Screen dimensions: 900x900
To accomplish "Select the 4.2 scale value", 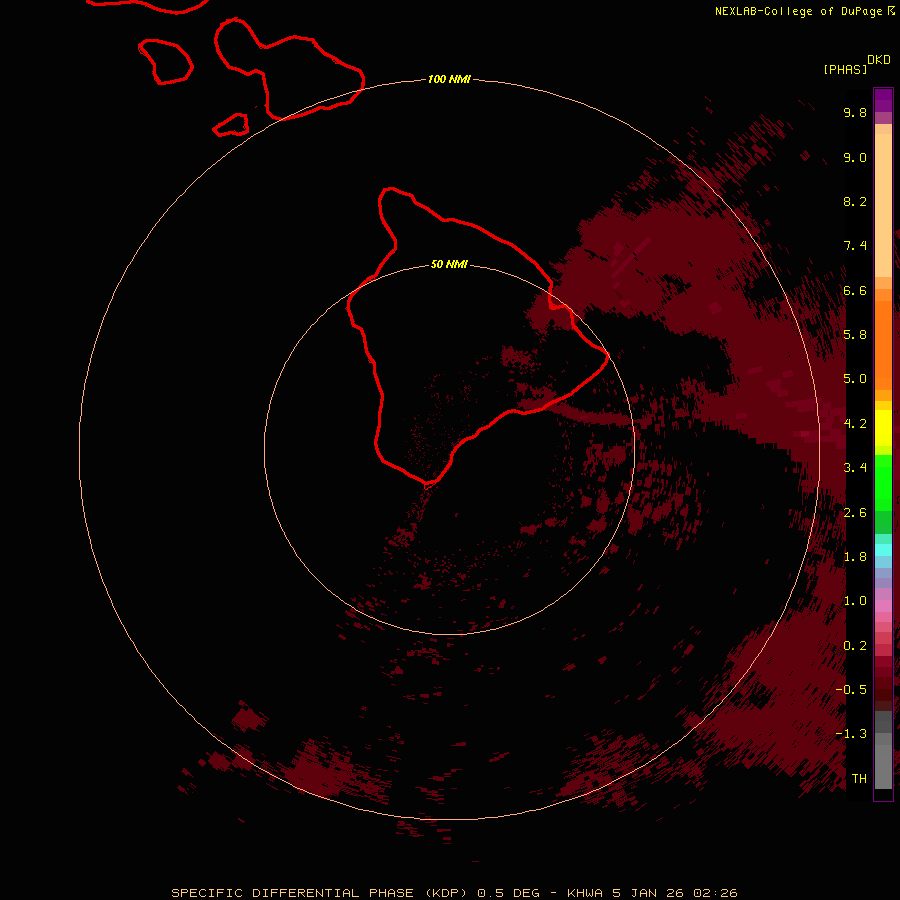I will 855,423.
